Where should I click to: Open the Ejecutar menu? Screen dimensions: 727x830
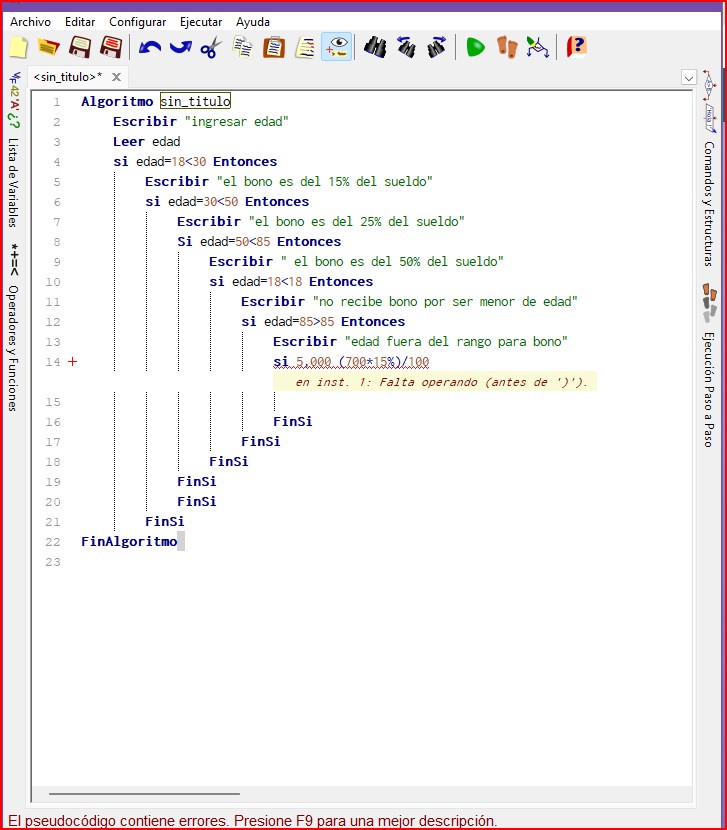201,21
